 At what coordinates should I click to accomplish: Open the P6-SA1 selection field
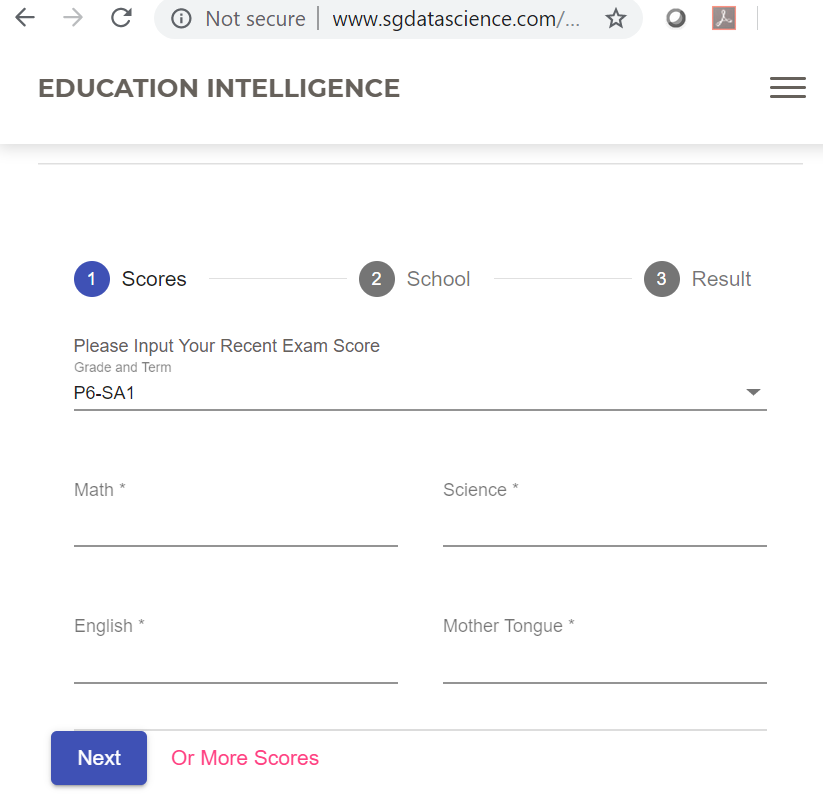tap(400, 393)
